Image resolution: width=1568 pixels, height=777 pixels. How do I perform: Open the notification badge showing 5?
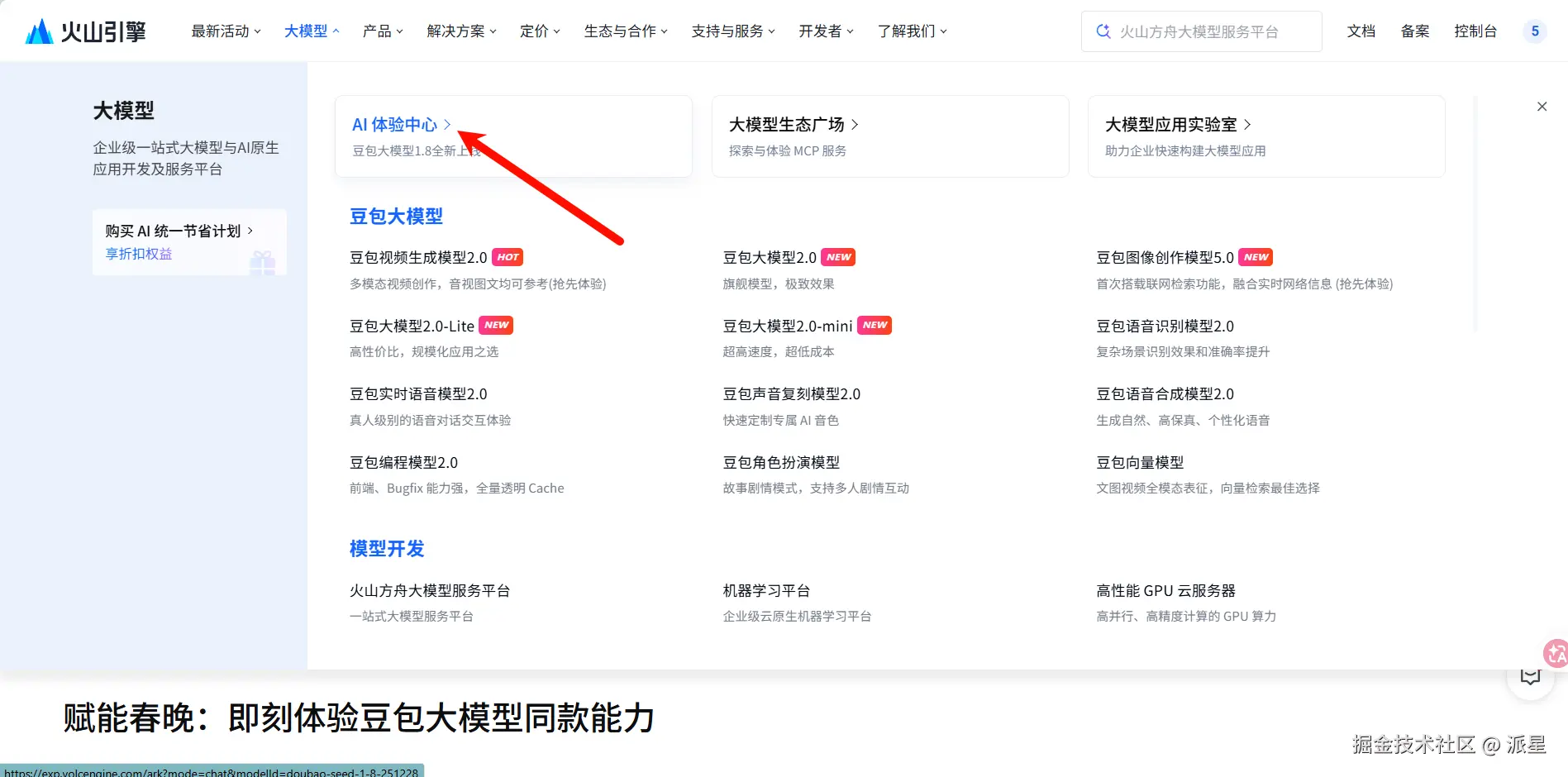point(1535,31)
